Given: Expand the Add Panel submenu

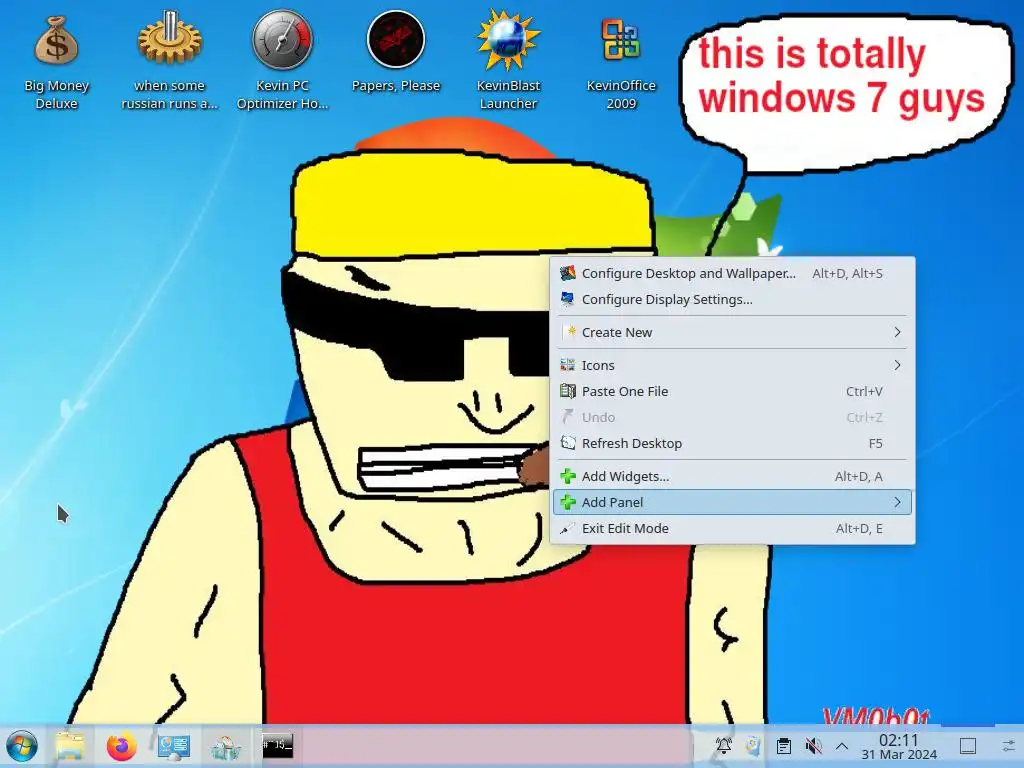Looking at the screenshot, I should pos(732,502).
